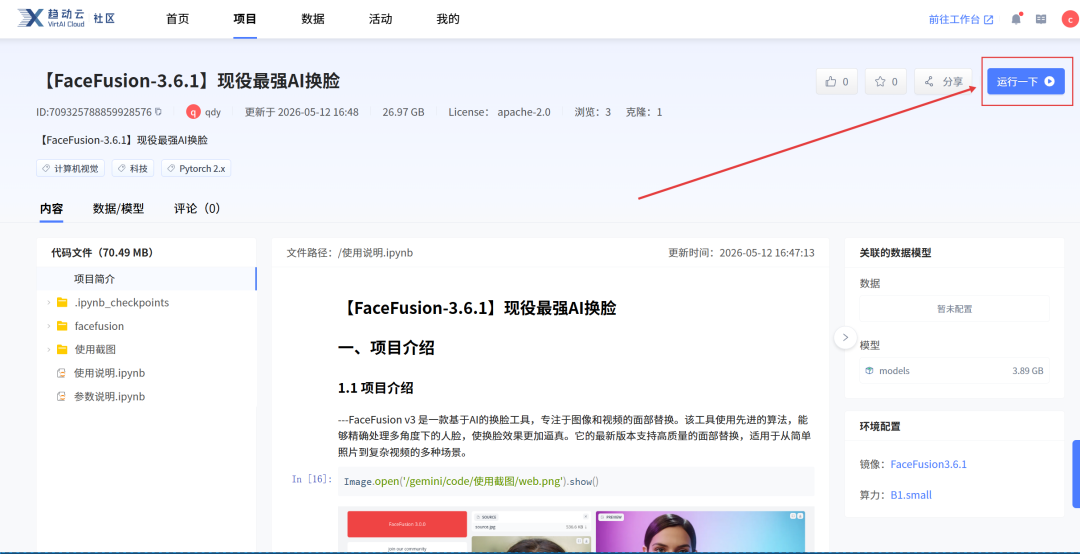Image resolution: width=1080 pixels, height=554 pixels.
Task: Open the 项目 nav item
Action: pyautogui.click(x=245, y=19)
